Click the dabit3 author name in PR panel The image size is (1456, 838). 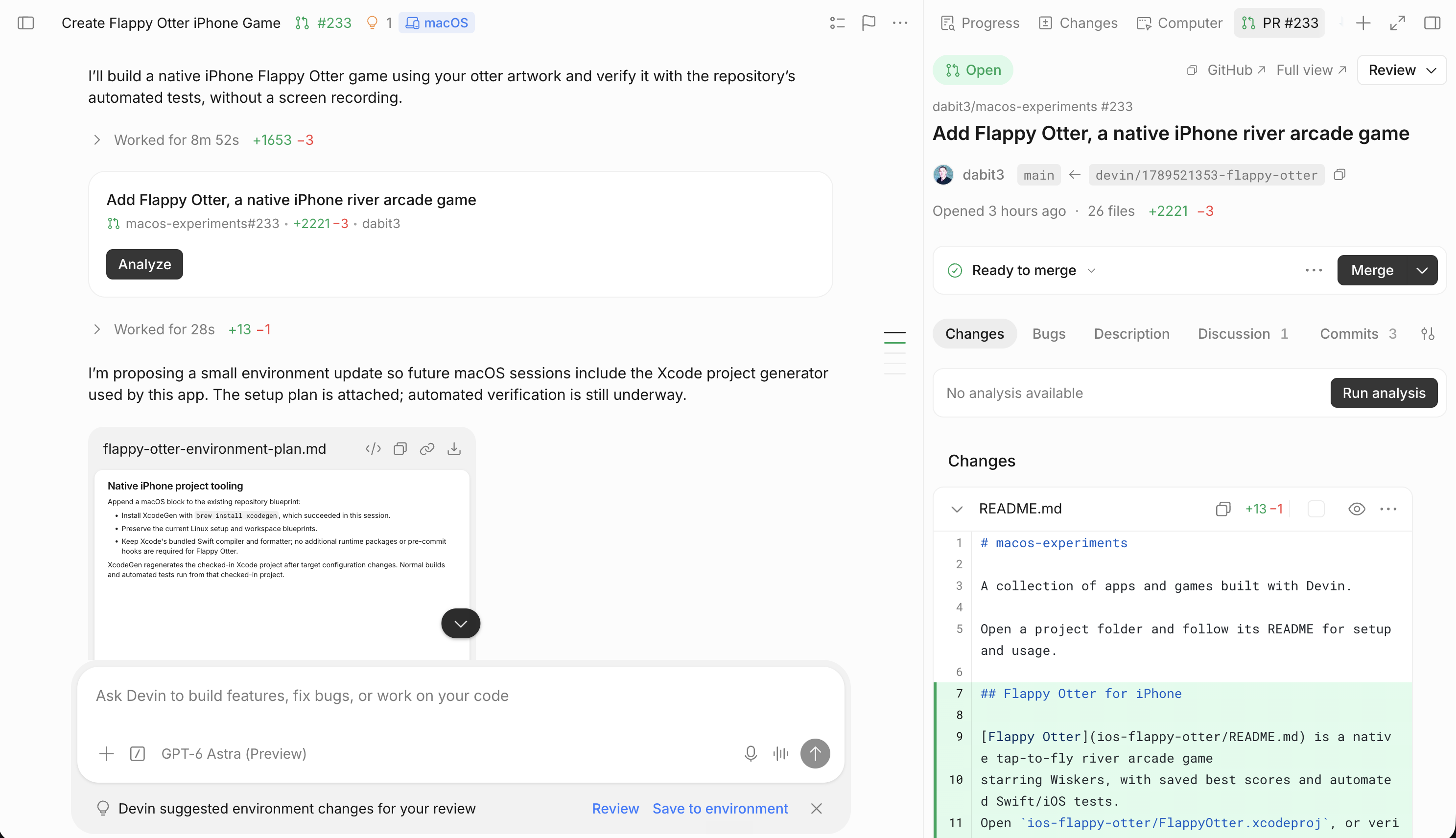(x=983, y=175)
